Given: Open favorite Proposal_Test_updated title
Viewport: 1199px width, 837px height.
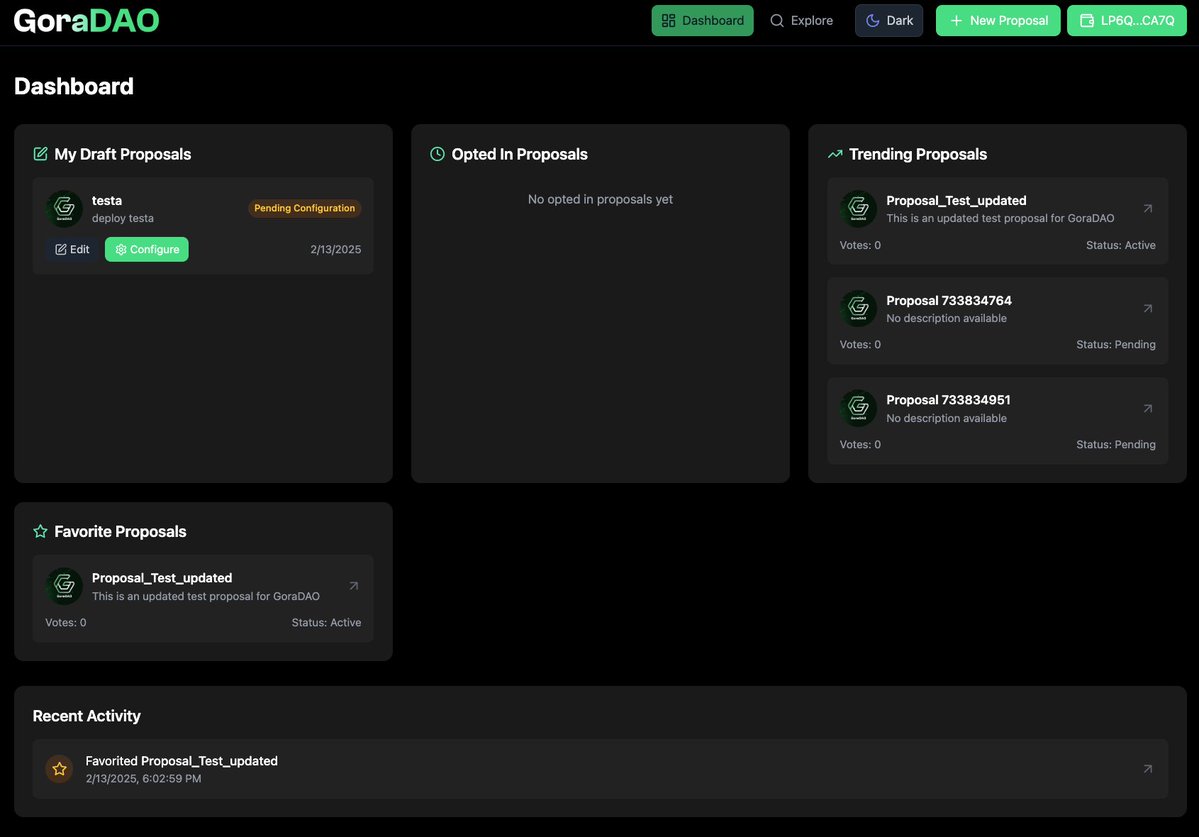Looking at the screenshot, I should (x=162, y=578).
